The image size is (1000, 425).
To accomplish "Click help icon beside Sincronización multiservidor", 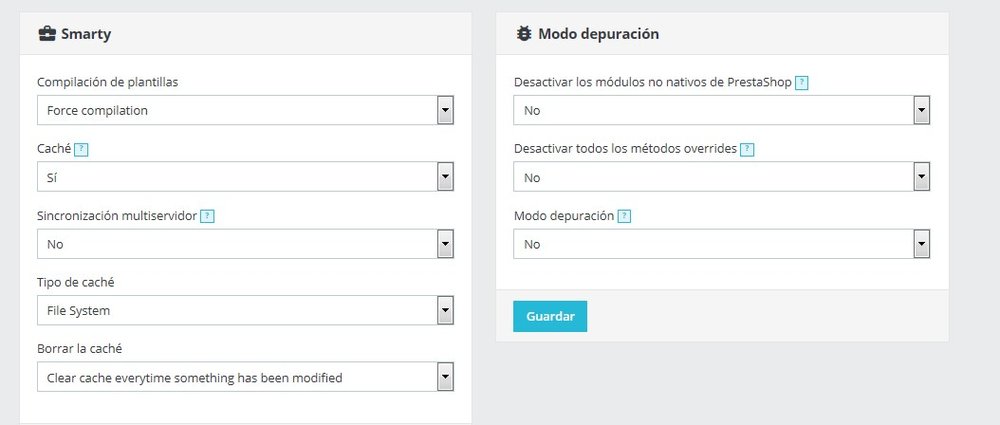I will click(x=207, y=216).
